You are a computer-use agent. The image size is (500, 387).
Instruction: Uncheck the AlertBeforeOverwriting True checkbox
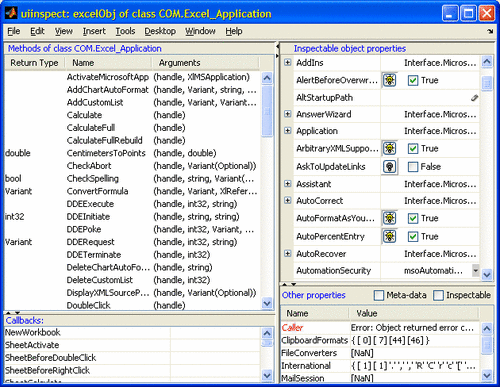[x=413, y=80]
